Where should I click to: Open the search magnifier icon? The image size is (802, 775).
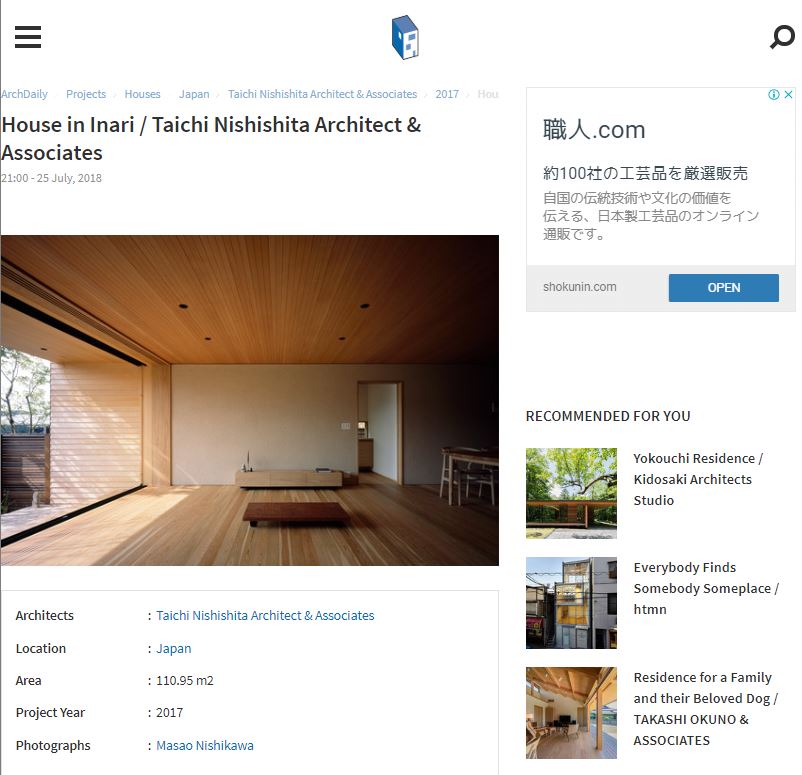tap(782, 37)
